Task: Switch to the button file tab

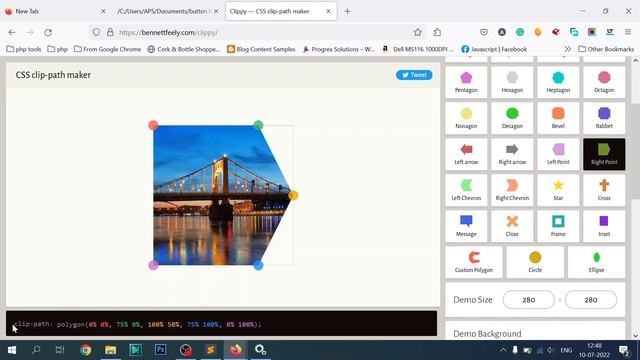Action: coord(168,11)
